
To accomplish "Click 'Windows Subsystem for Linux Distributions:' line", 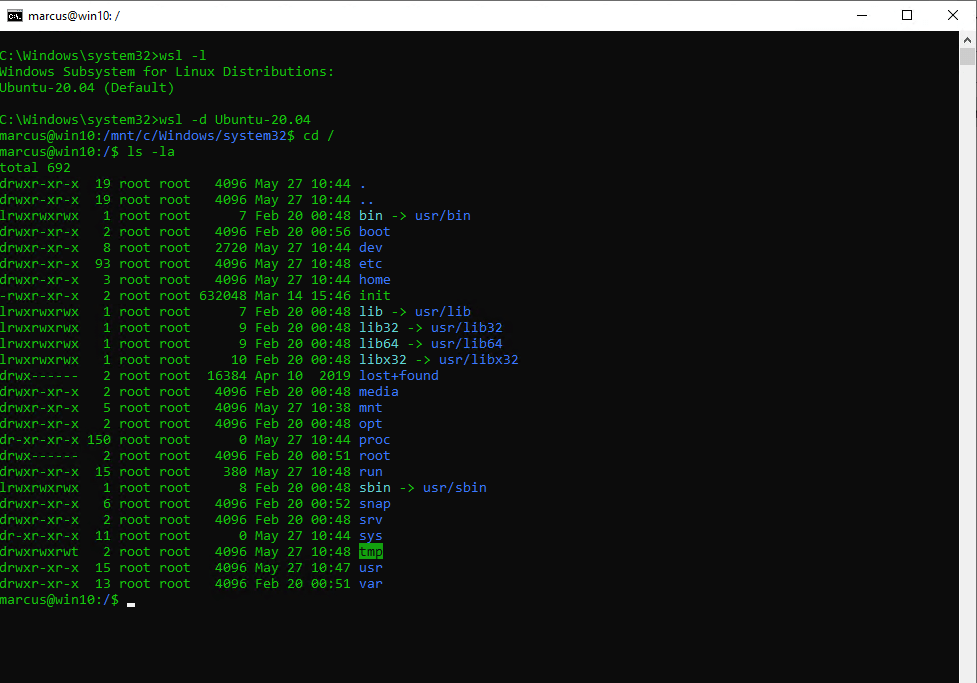I will 167,72.
